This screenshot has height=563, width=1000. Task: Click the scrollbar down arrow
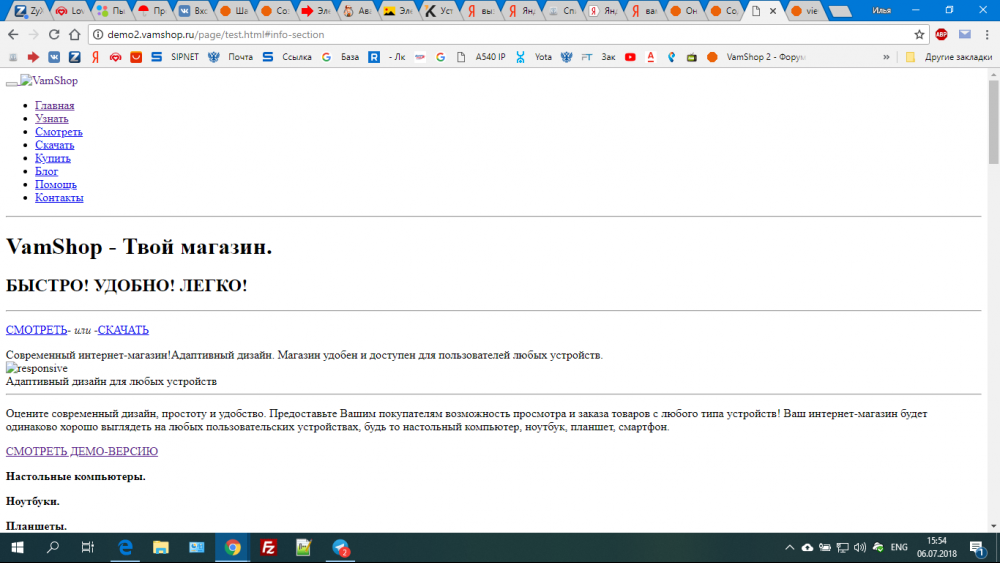[x=994, y=526]
